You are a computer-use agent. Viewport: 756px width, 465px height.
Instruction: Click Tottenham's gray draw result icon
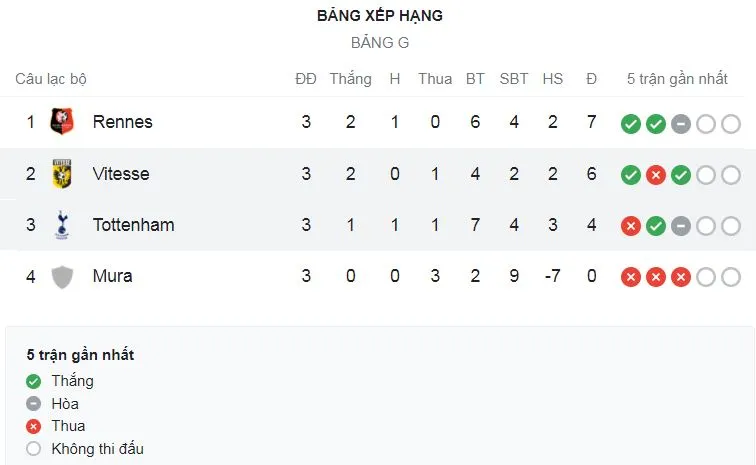pyautogui.click(x=681, y=226)
